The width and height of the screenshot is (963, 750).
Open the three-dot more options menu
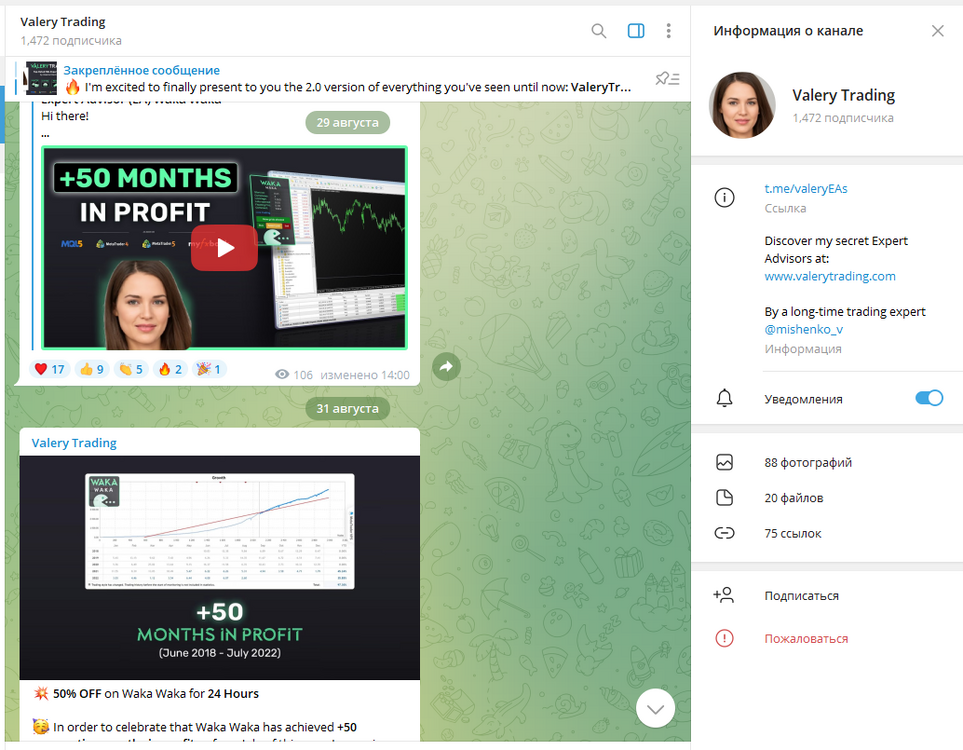tap(668, 31)
